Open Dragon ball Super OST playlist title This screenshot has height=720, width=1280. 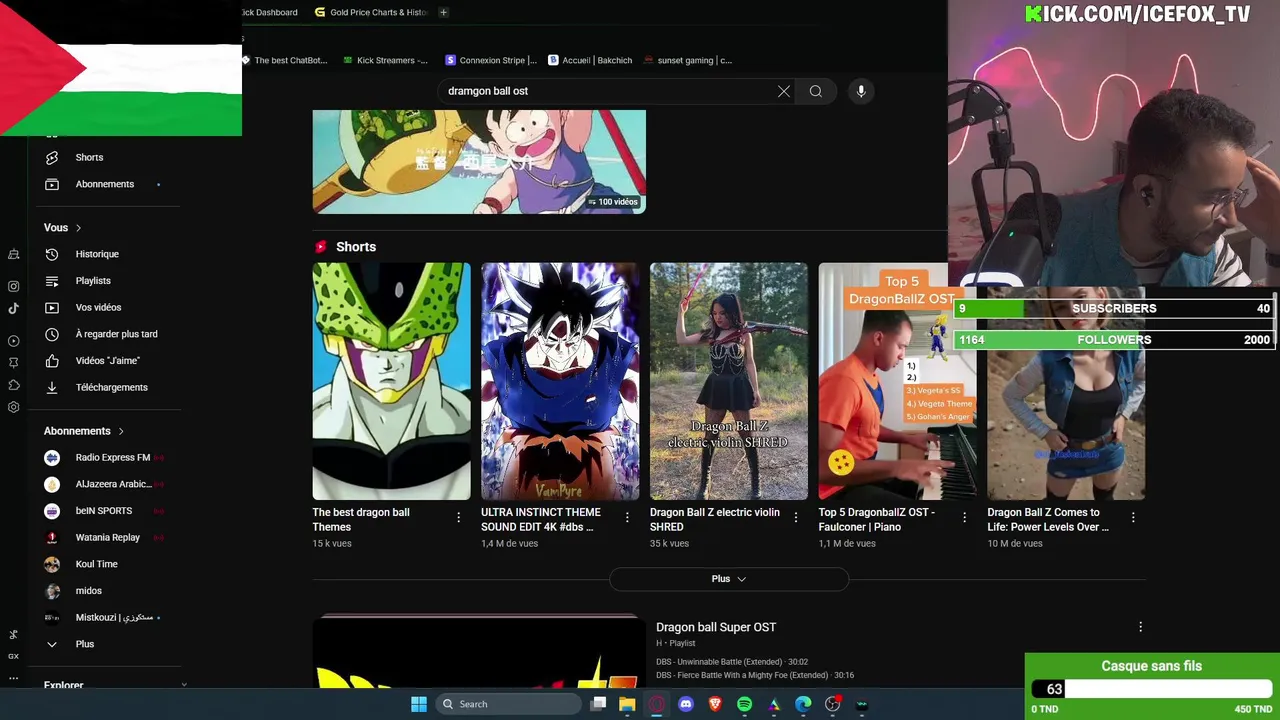716,627
